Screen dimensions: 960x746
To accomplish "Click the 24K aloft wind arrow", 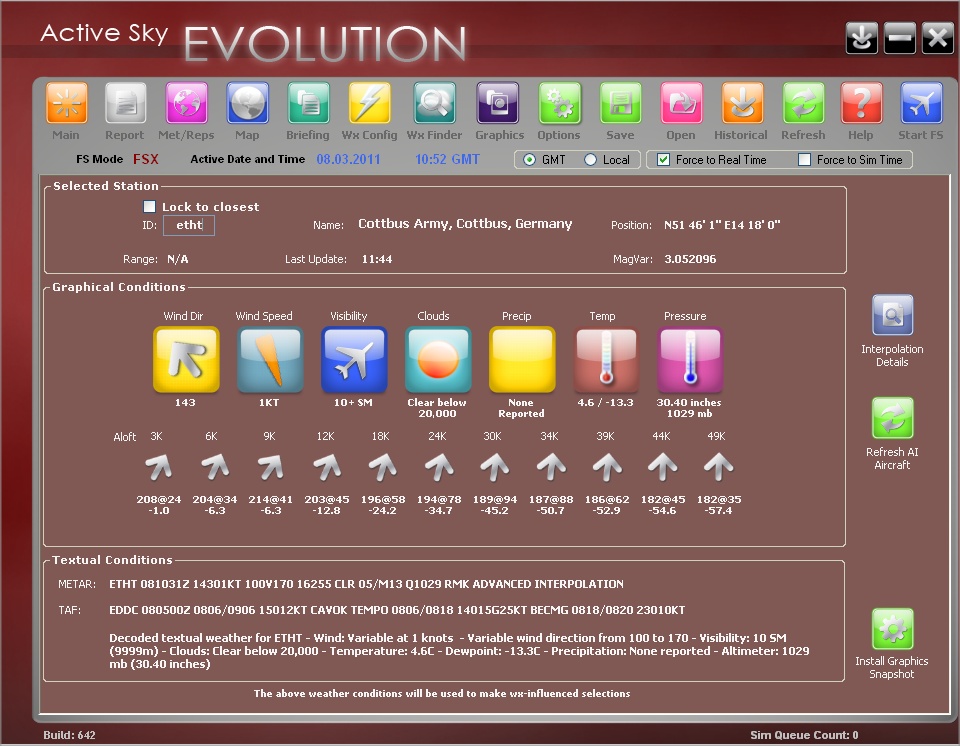I will pyautogui.click(x=439, y=467).
